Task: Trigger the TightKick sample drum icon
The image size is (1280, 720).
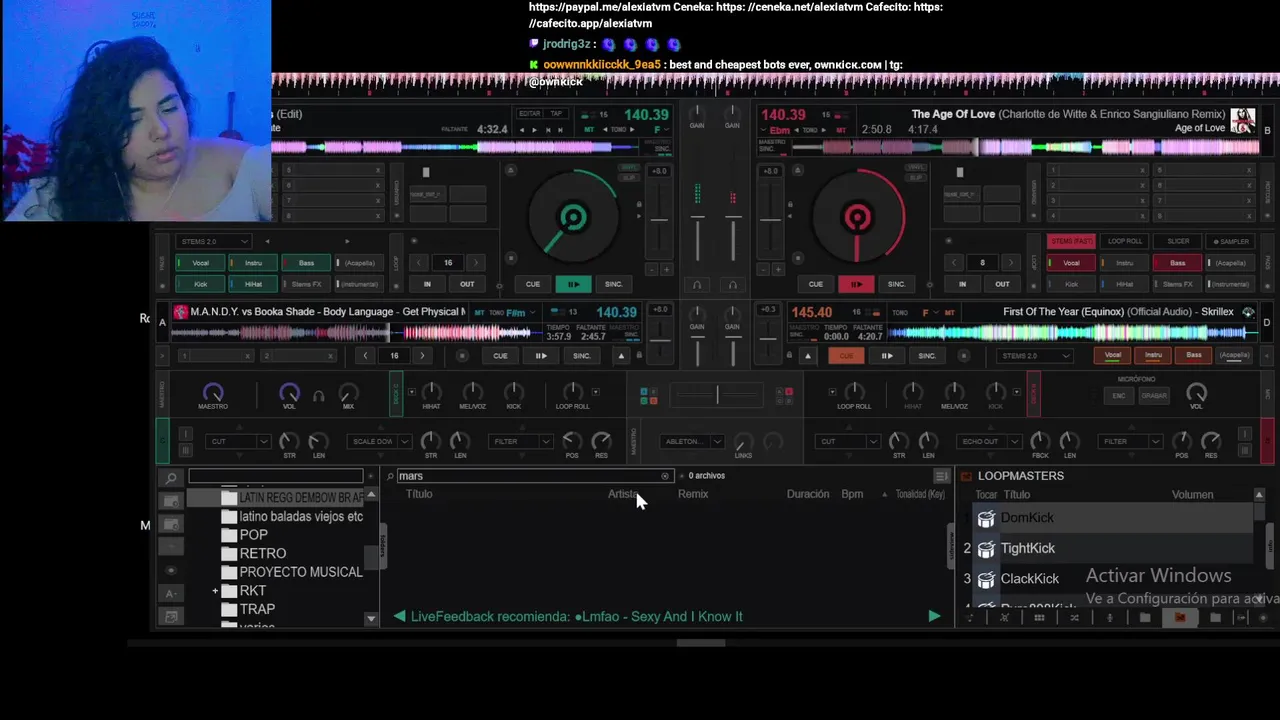Action: (x=986, y=548)
